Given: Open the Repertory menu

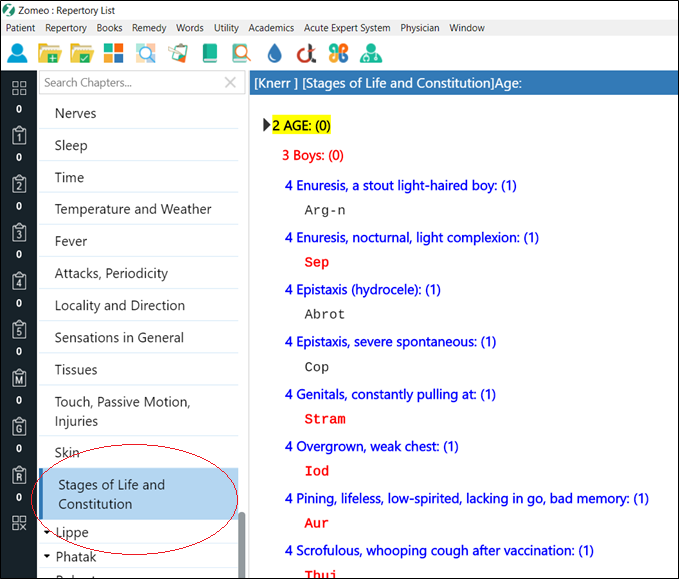Looking at the screenshot, I should point(66,28).
